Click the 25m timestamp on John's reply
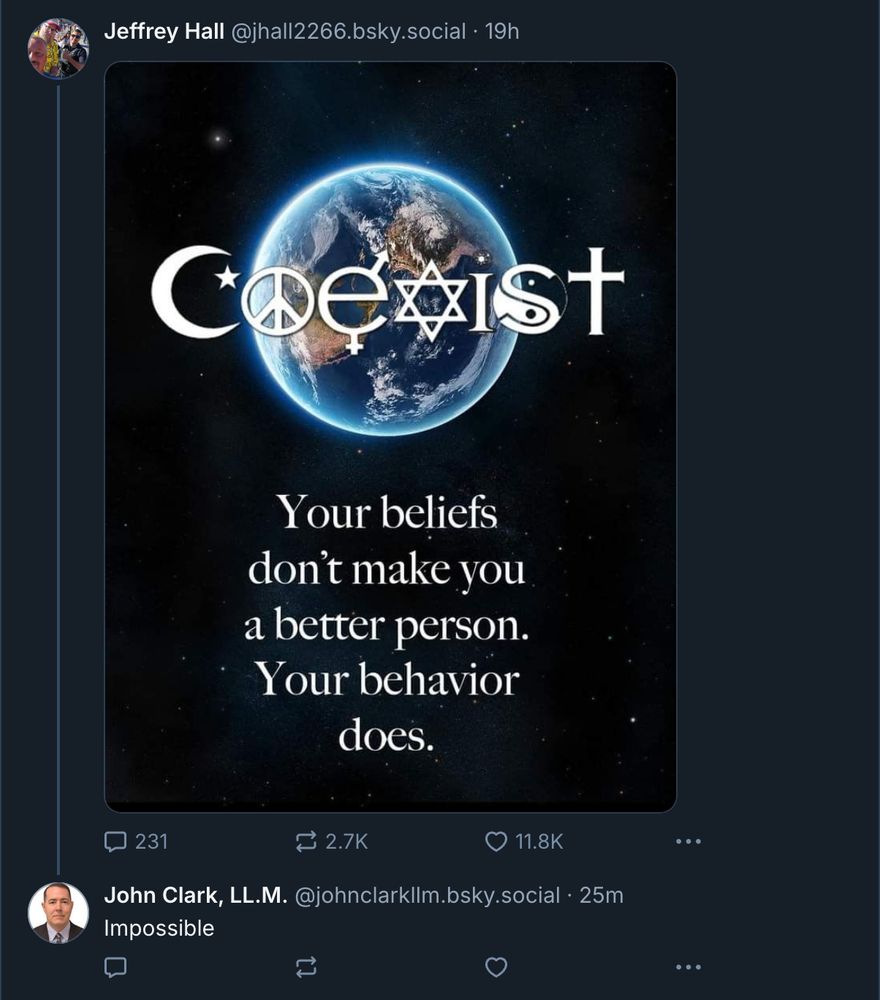 pyautogui.click(x=602, y=895)
